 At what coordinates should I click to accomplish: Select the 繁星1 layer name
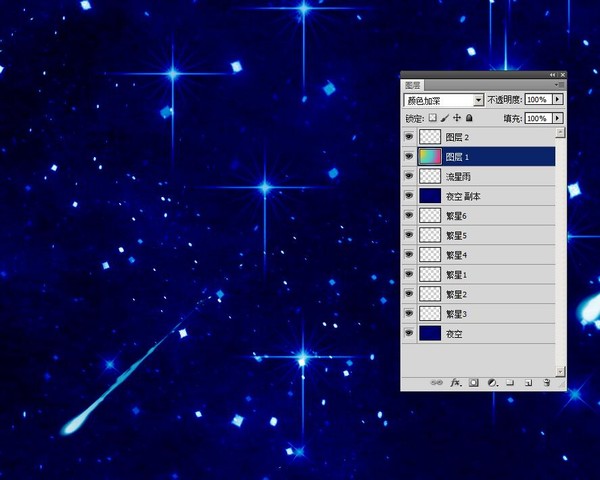pyautogui.click(x=456, y=275)
